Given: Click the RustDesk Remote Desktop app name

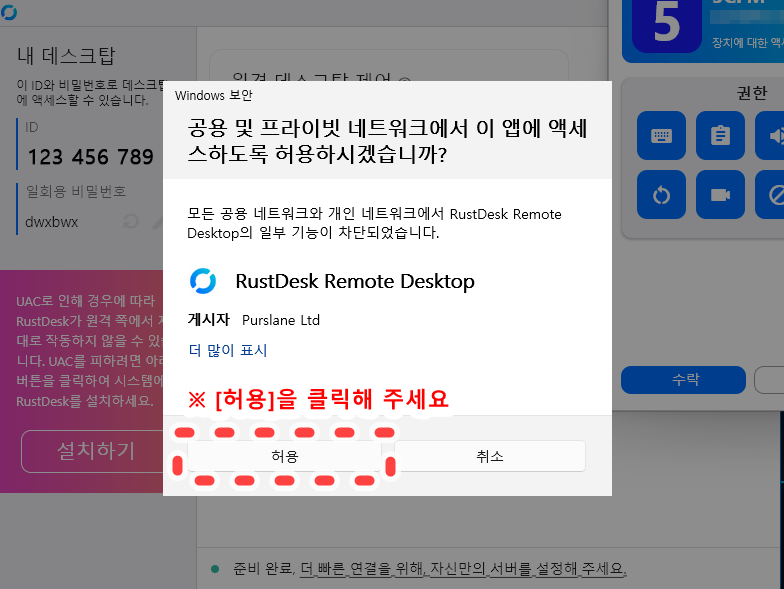Looking at the screenshot, I should 355,282.
